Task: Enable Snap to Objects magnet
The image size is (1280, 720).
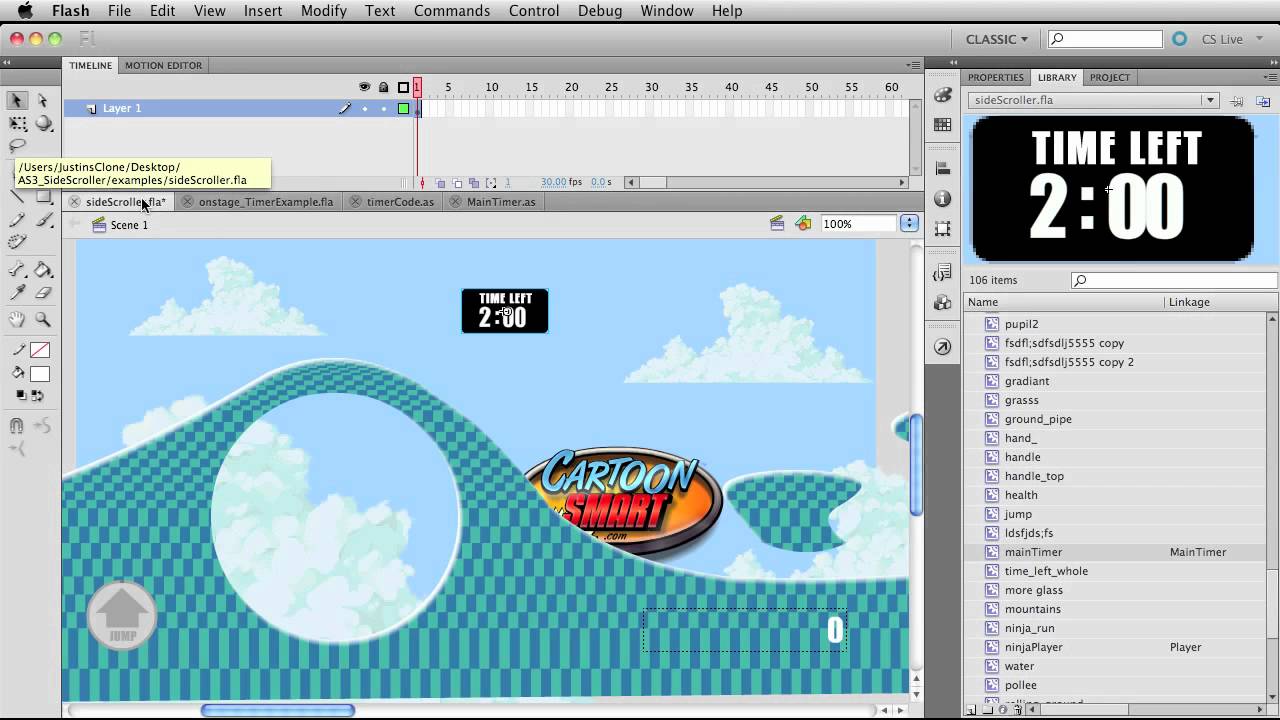Action: point(17,426)
